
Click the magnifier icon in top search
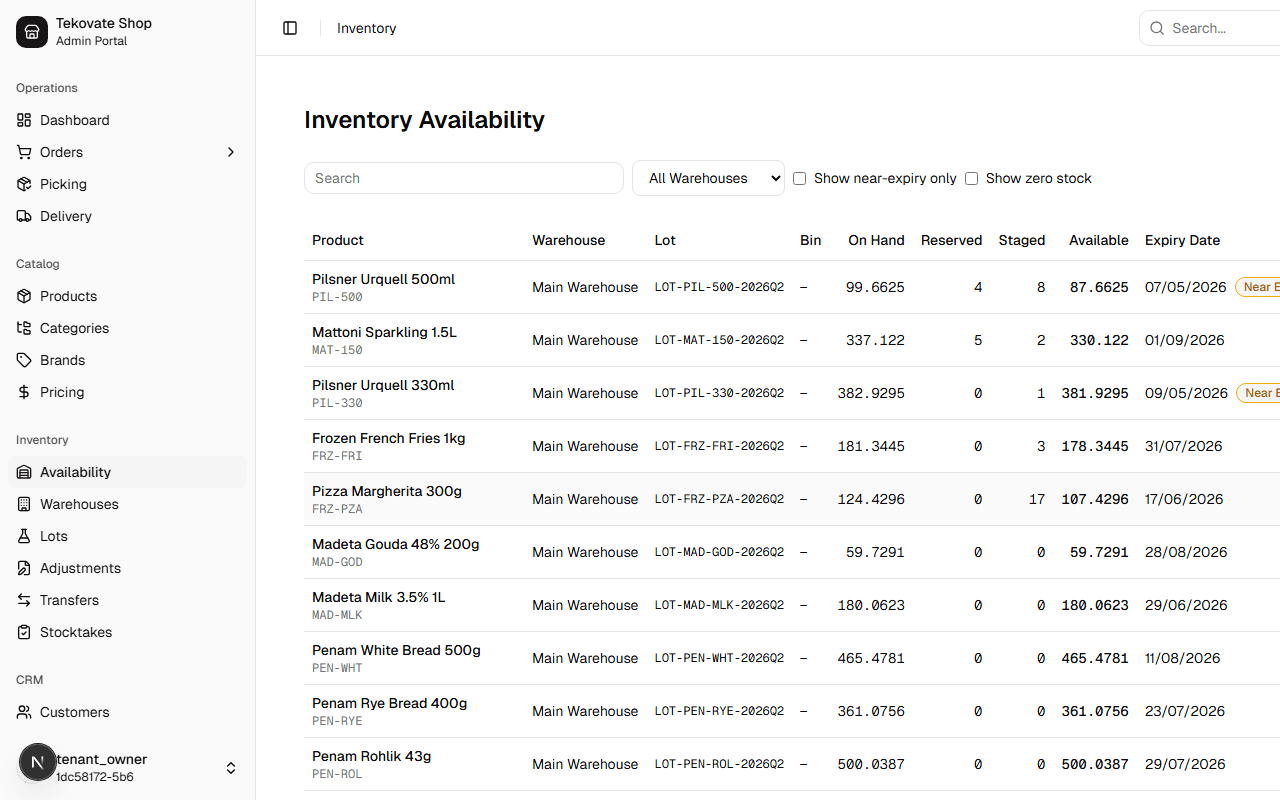pyautogui.click(x=1157, y=28)
